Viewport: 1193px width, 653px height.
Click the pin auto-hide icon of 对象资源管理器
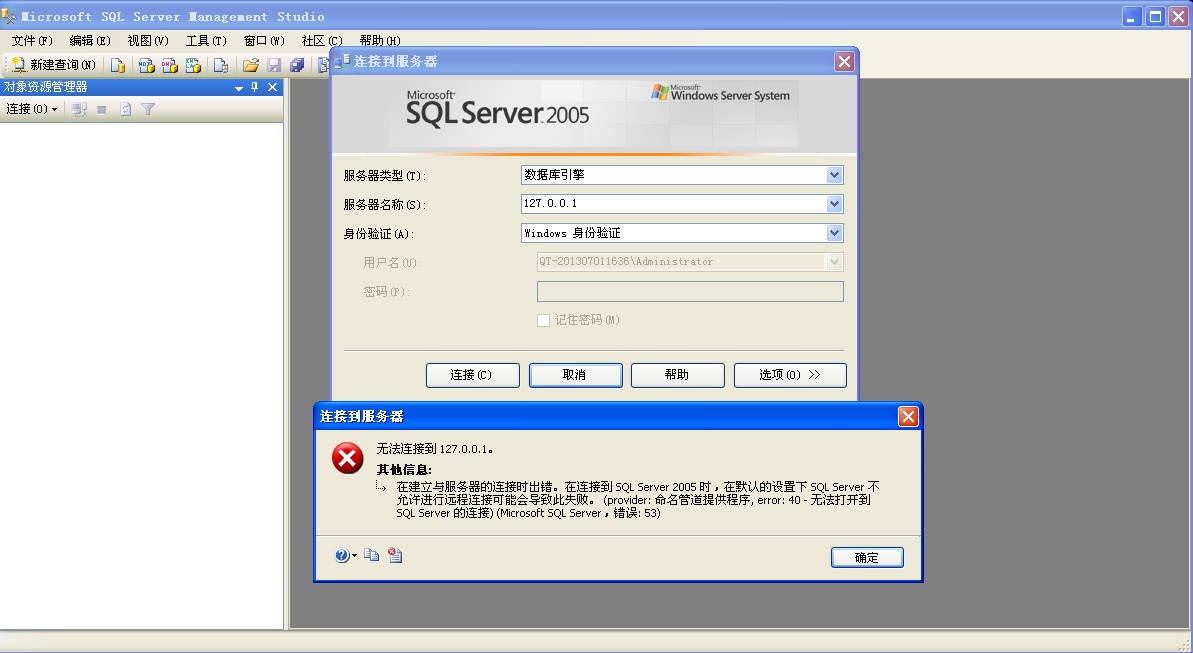[255, 88]
